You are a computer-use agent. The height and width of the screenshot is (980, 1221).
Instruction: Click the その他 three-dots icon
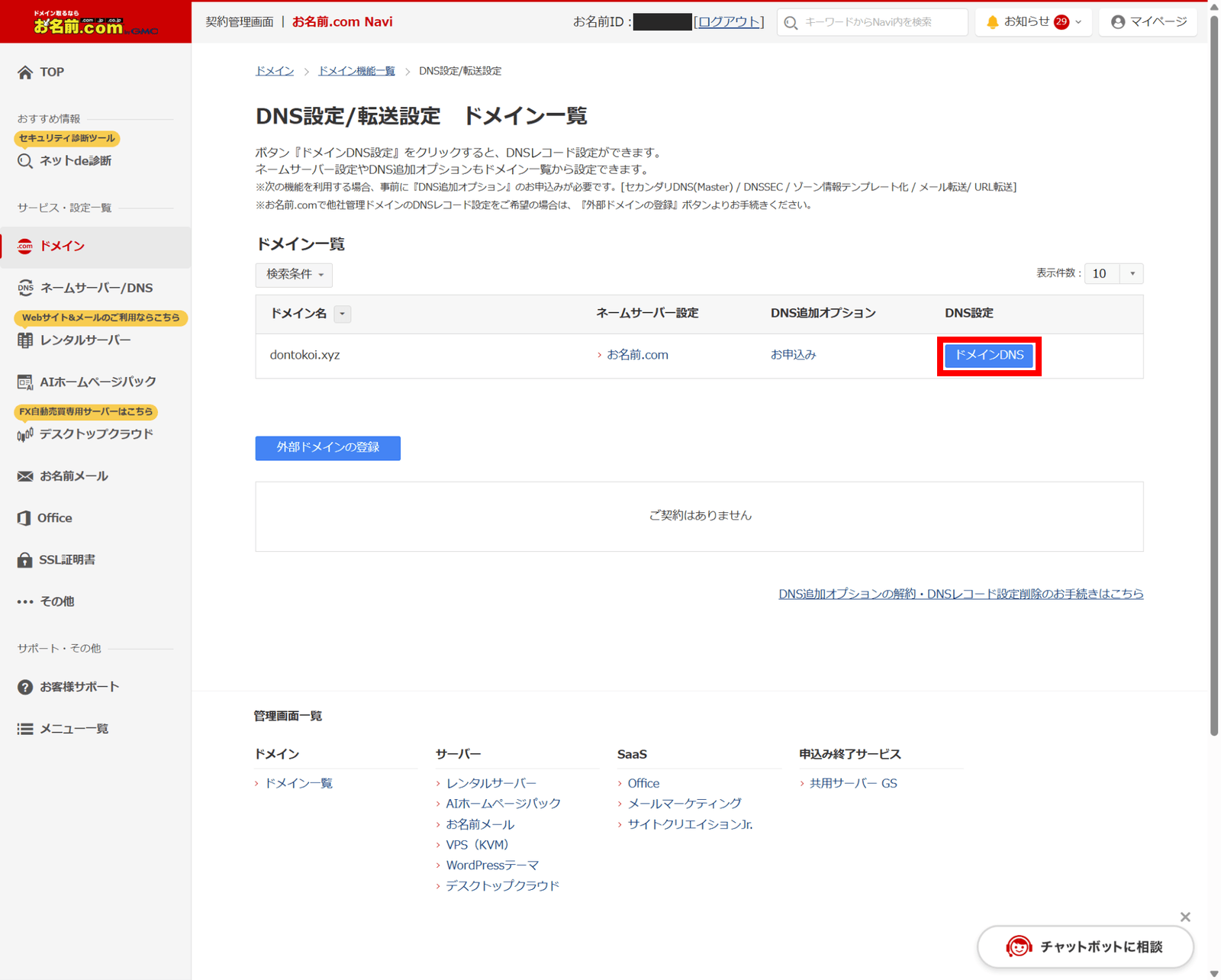pyautogui.click(x=25, y=601)
